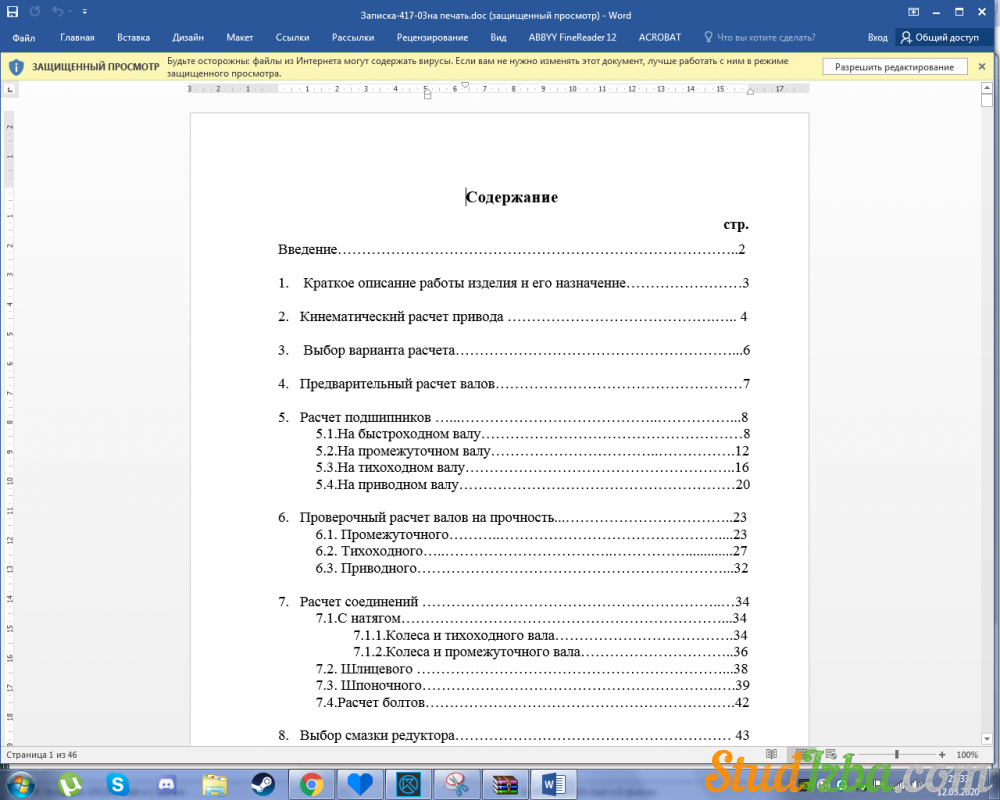Open Discord from the taskbar
Viewport: 1000px width, 800px height.
tap(166, 783)
